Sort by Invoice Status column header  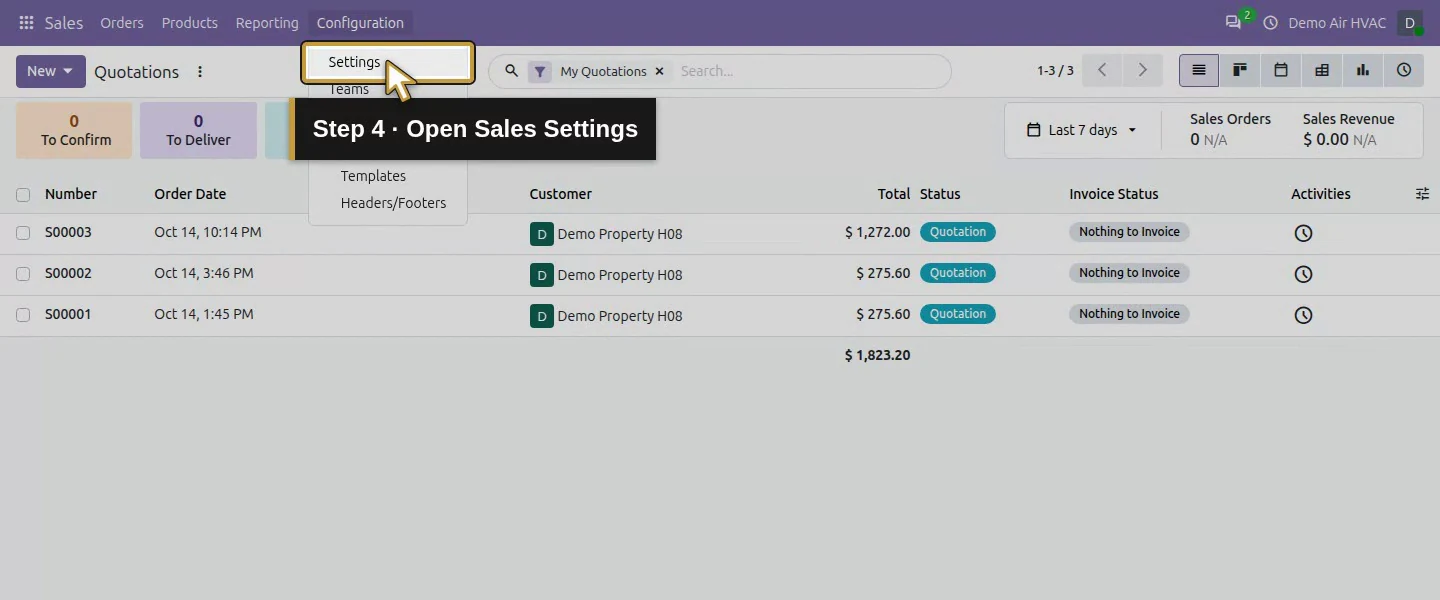coord(1114,194)
